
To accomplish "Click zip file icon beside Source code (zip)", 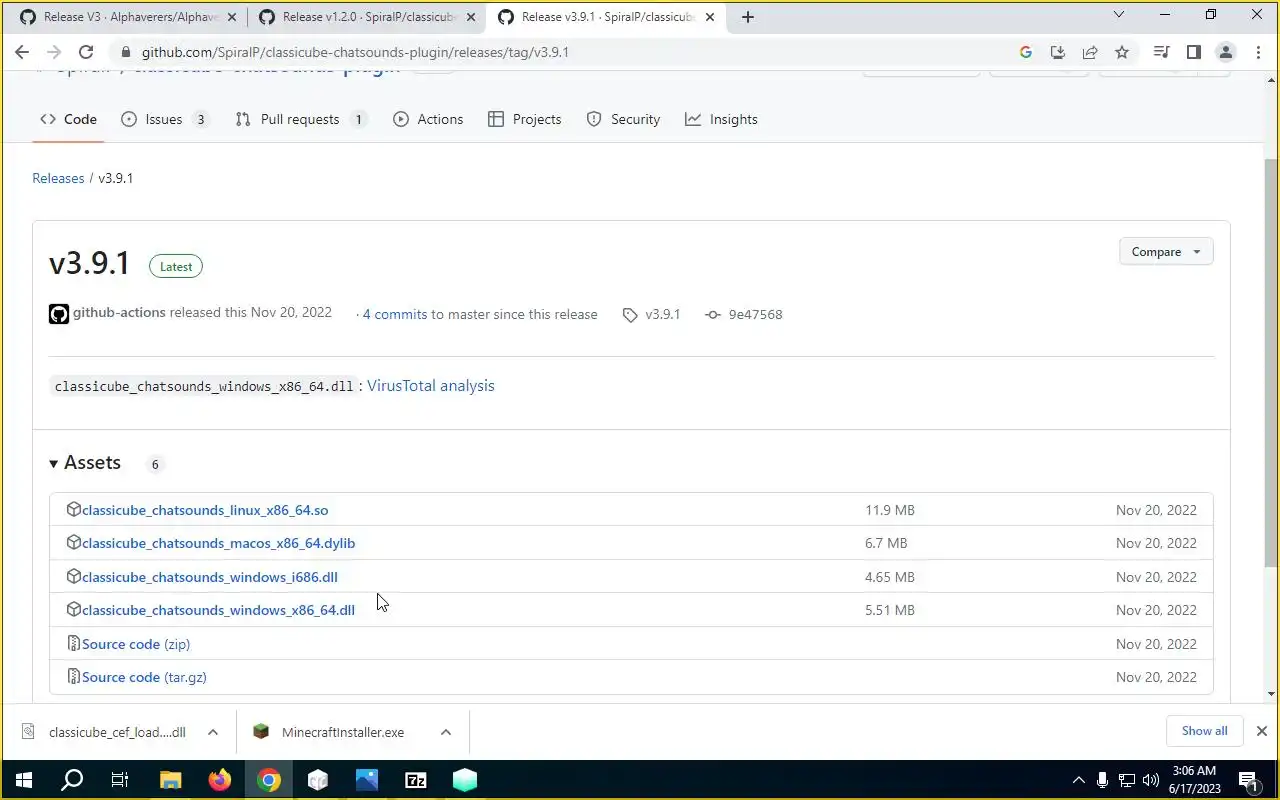I will pos(73,643).
